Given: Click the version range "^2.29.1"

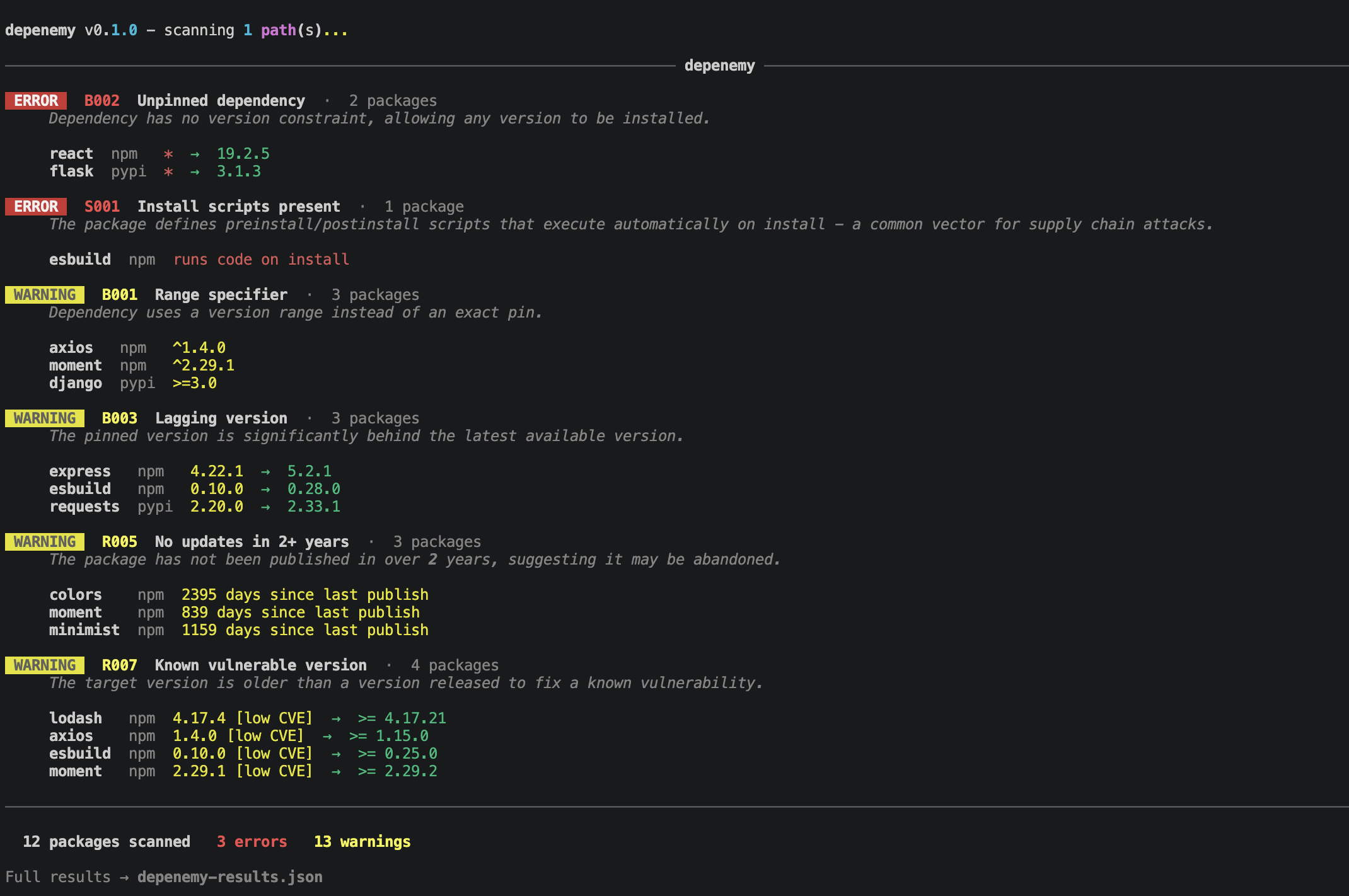Looking at the screenshot, I should click(204, 365).
